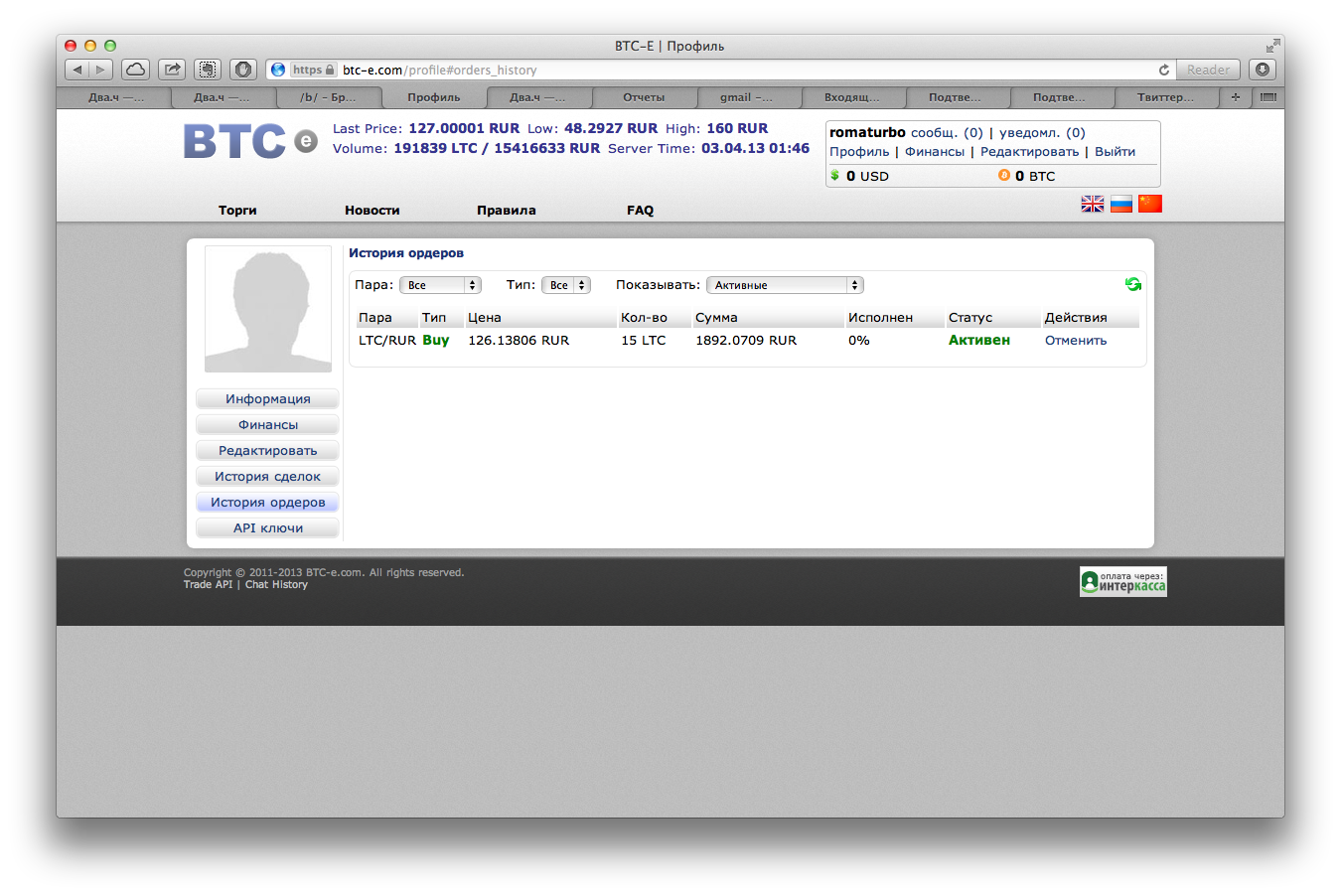The width and height of the screenshot is (1341, 896).
Task: Open a new tab with the plus button
Action: pyautogui.click(x=1235, y=97)
